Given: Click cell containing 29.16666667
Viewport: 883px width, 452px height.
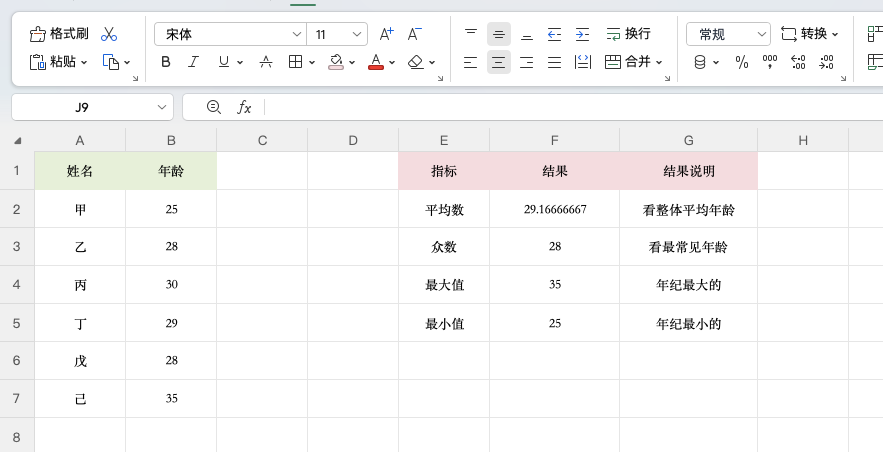Looking at the screenshot, I should (555, 209).
